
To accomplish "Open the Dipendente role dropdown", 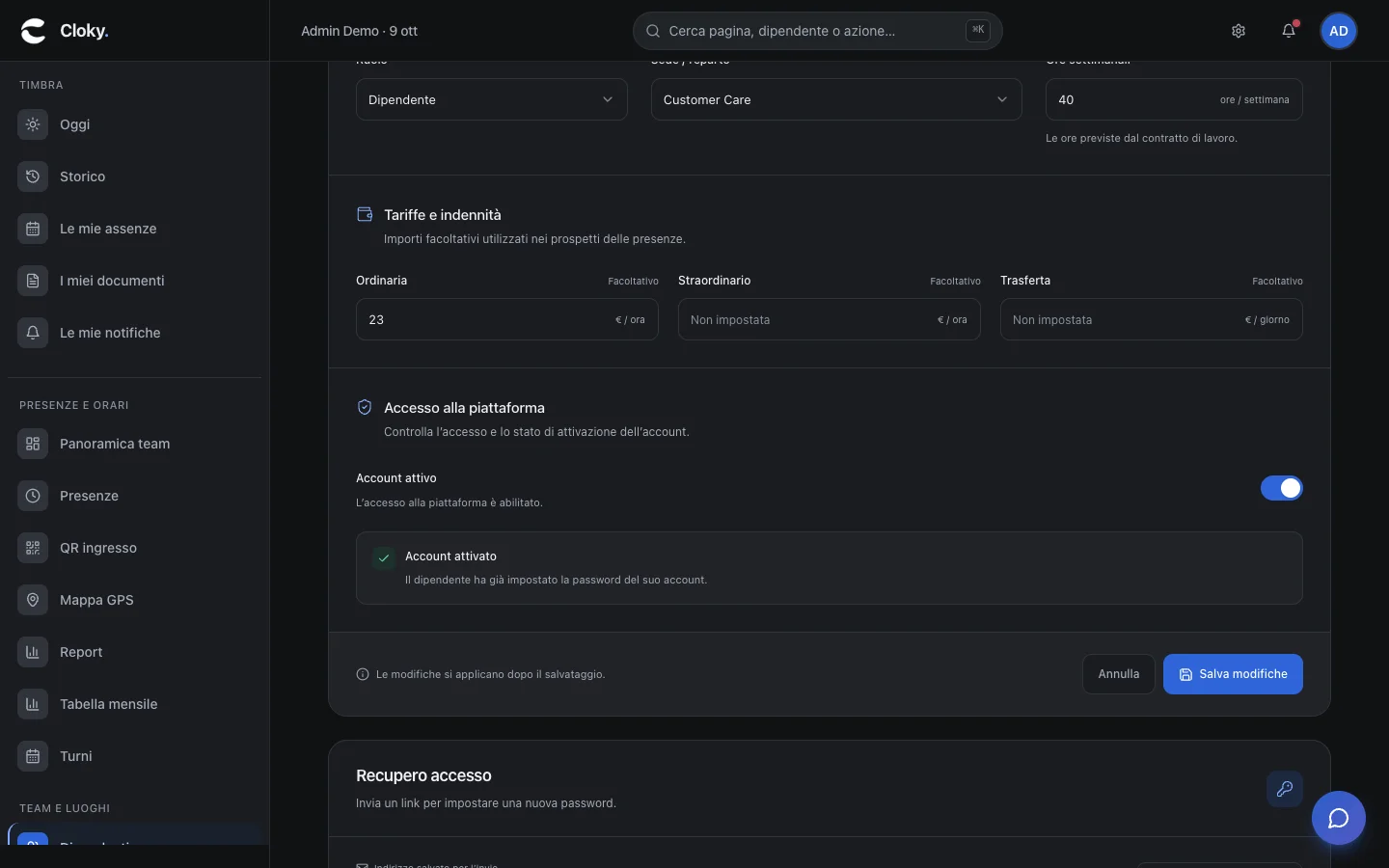I will click(492, 99).
